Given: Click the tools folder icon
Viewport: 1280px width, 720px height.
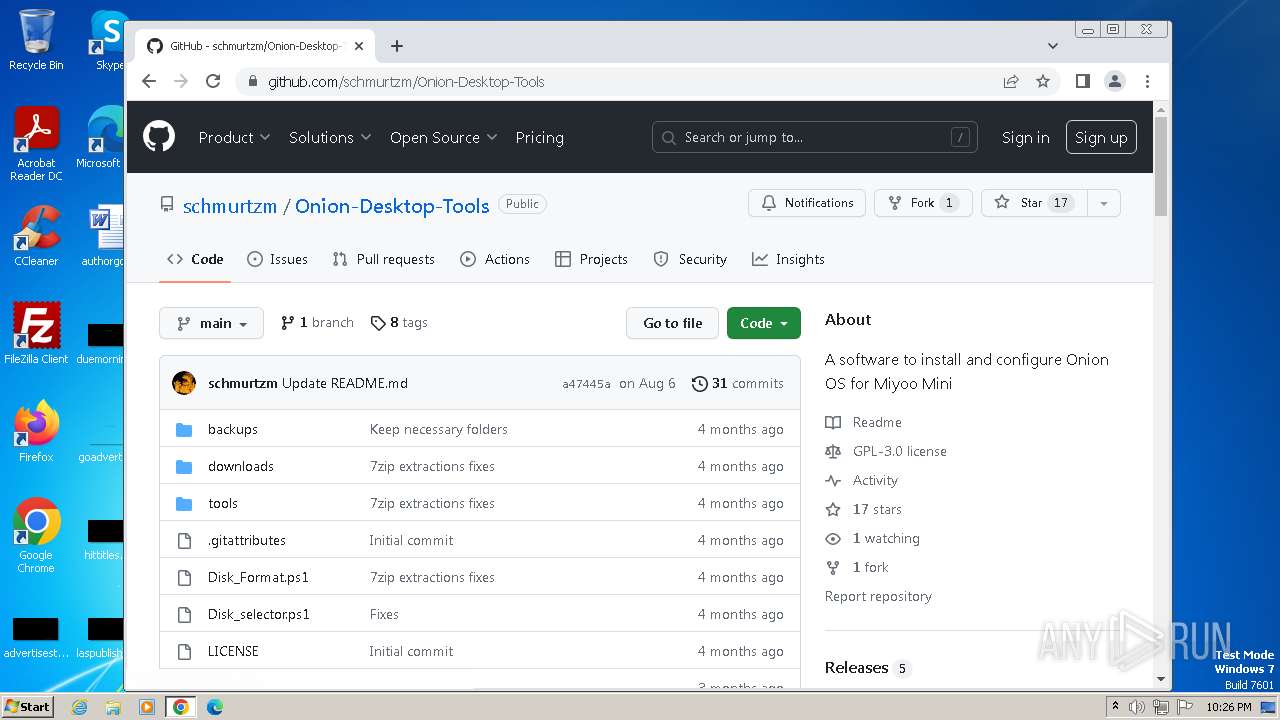Looking at the screenshot, I should (184, 503).
